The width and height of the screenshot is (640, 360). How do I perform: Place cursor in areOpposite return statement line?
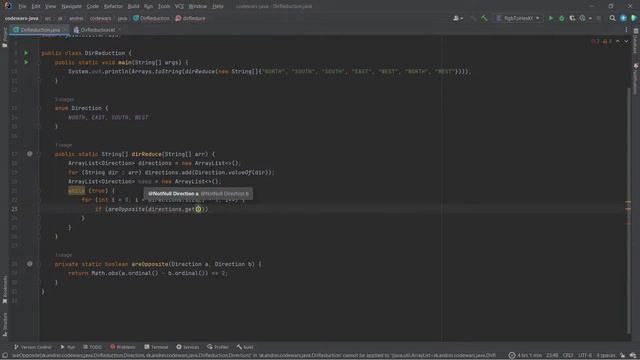[148, 273]
